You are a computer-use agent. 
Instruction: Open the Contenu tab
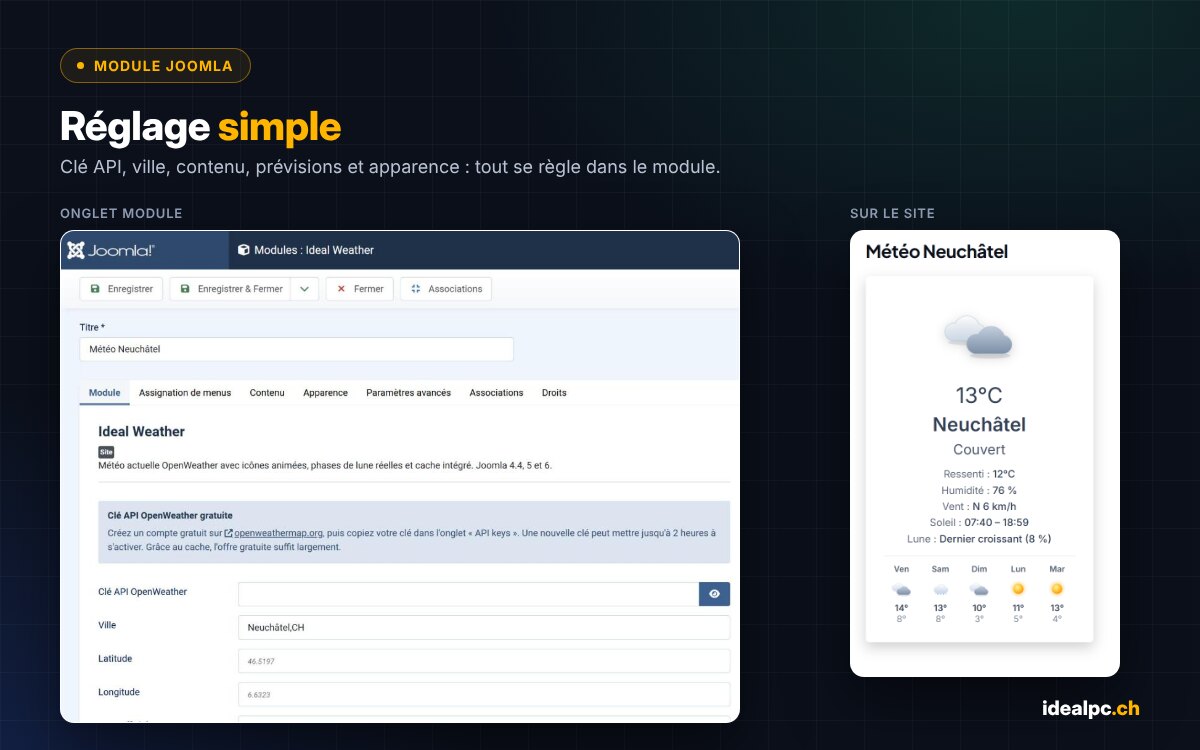coord(267,393)
